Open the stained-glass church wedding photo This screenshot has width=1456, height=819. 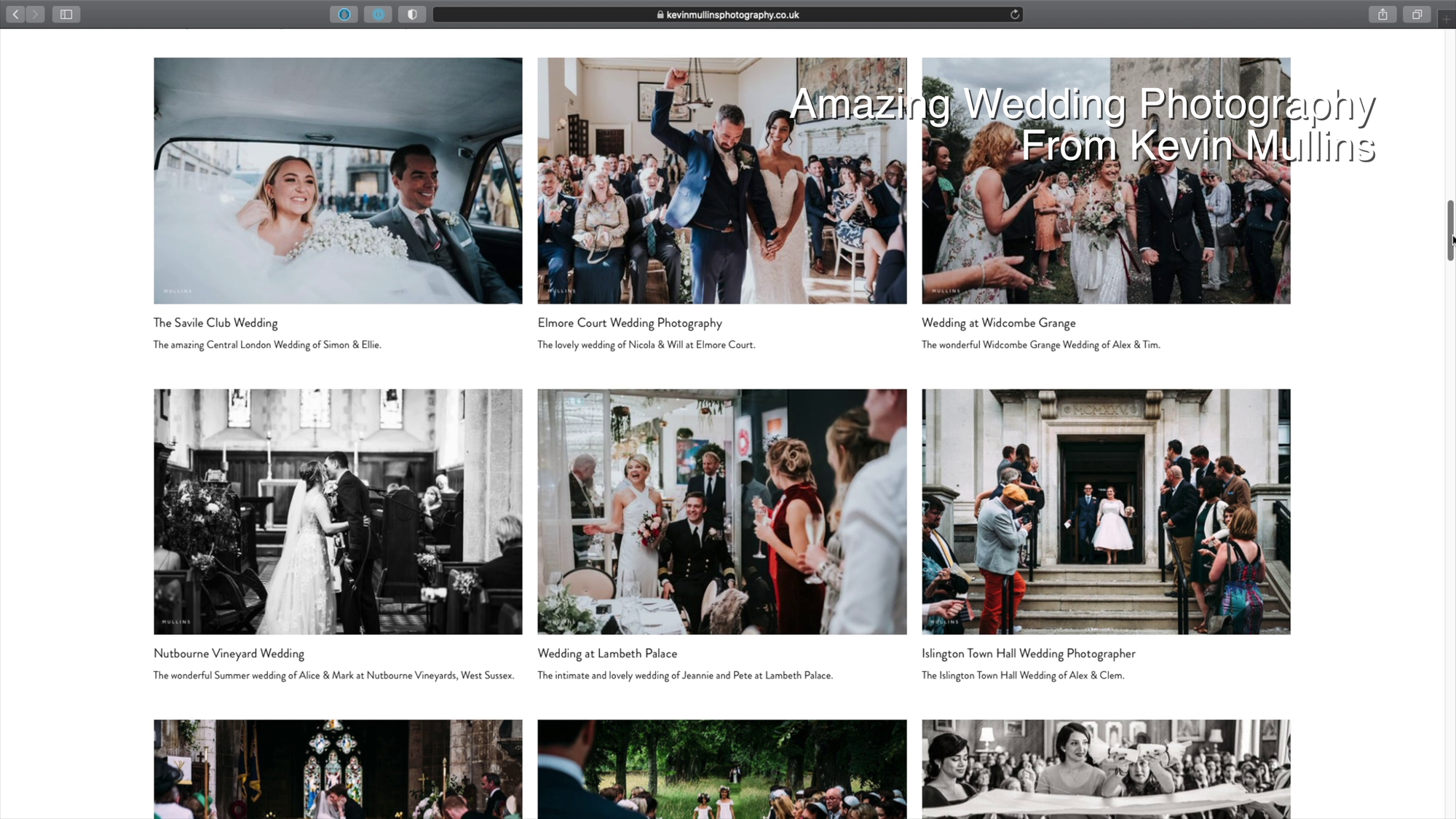(x=338, y=769)
